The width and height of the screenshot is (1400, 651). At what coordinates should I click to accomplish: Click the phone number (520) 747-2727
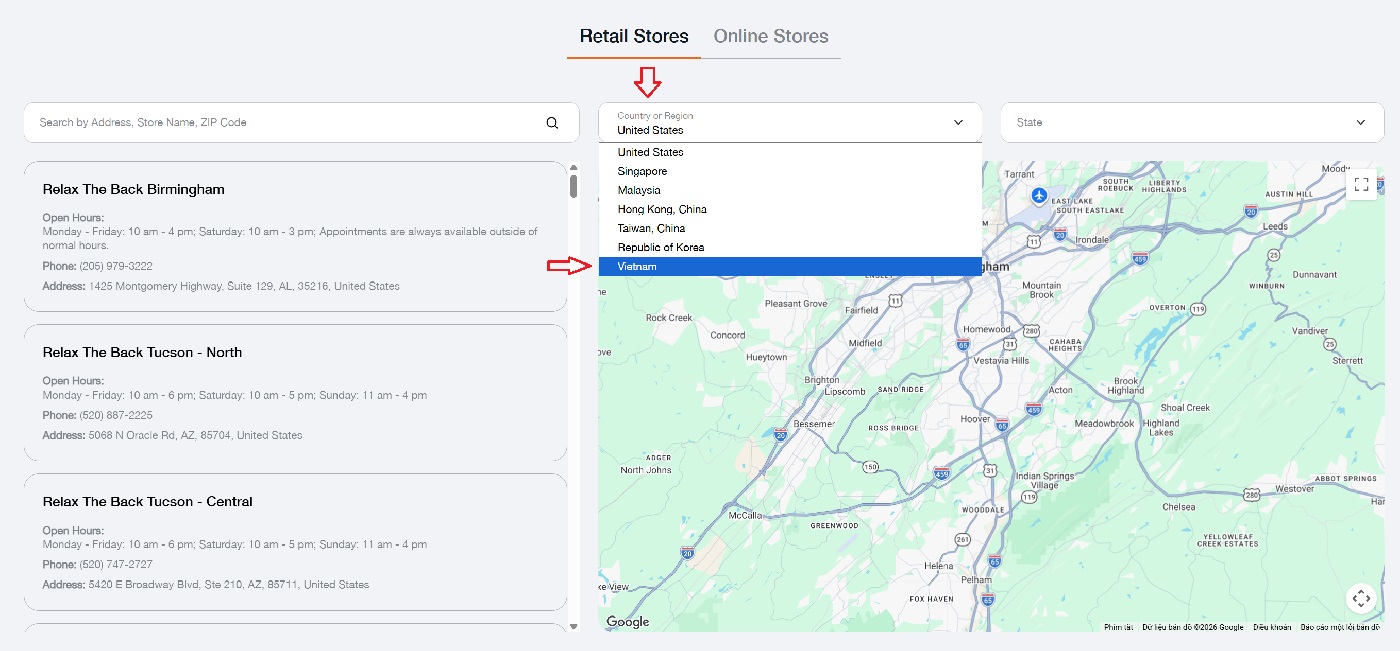[x=116, y=564]
